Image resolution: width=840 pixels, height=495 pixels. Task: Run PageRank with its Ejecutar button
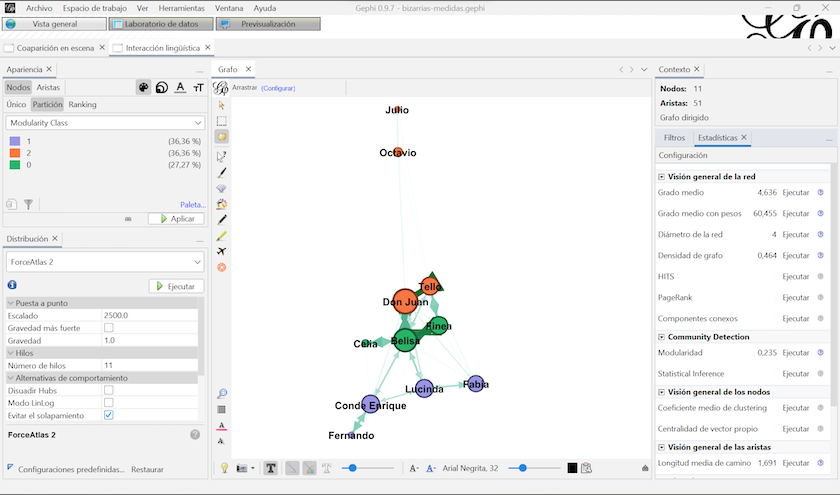pyautogui.click(x=795, y=297)
